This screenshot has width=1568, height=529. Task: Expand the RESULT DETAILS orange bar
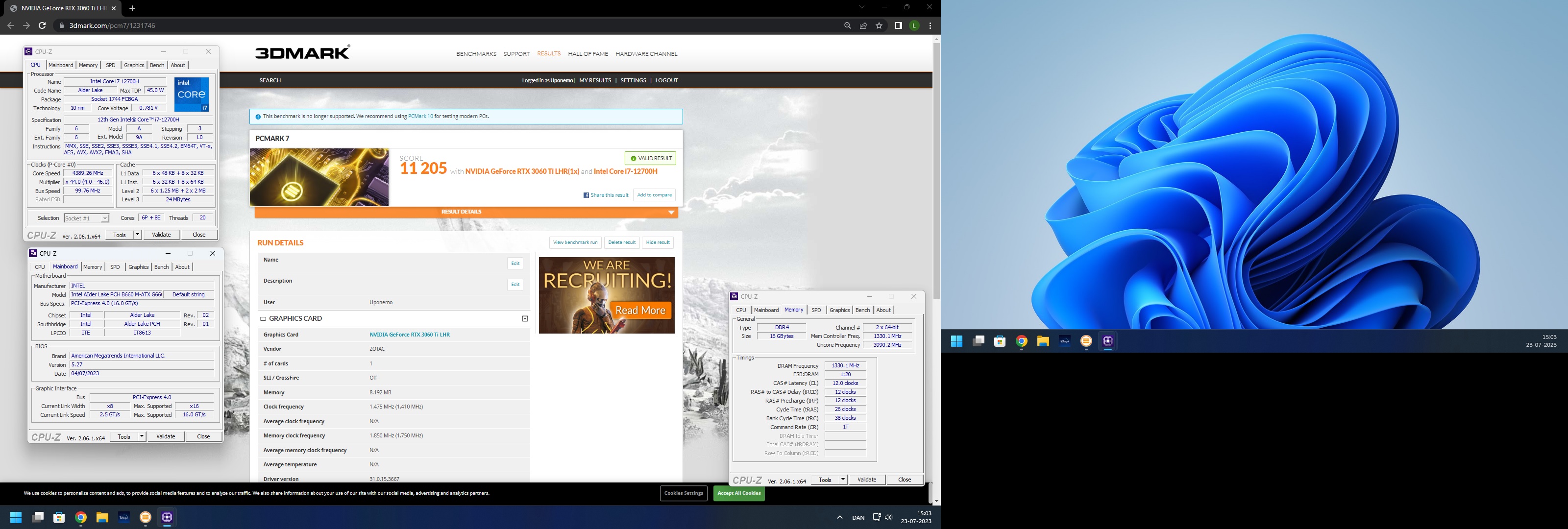pyautogui.click(x=466, y=212)
